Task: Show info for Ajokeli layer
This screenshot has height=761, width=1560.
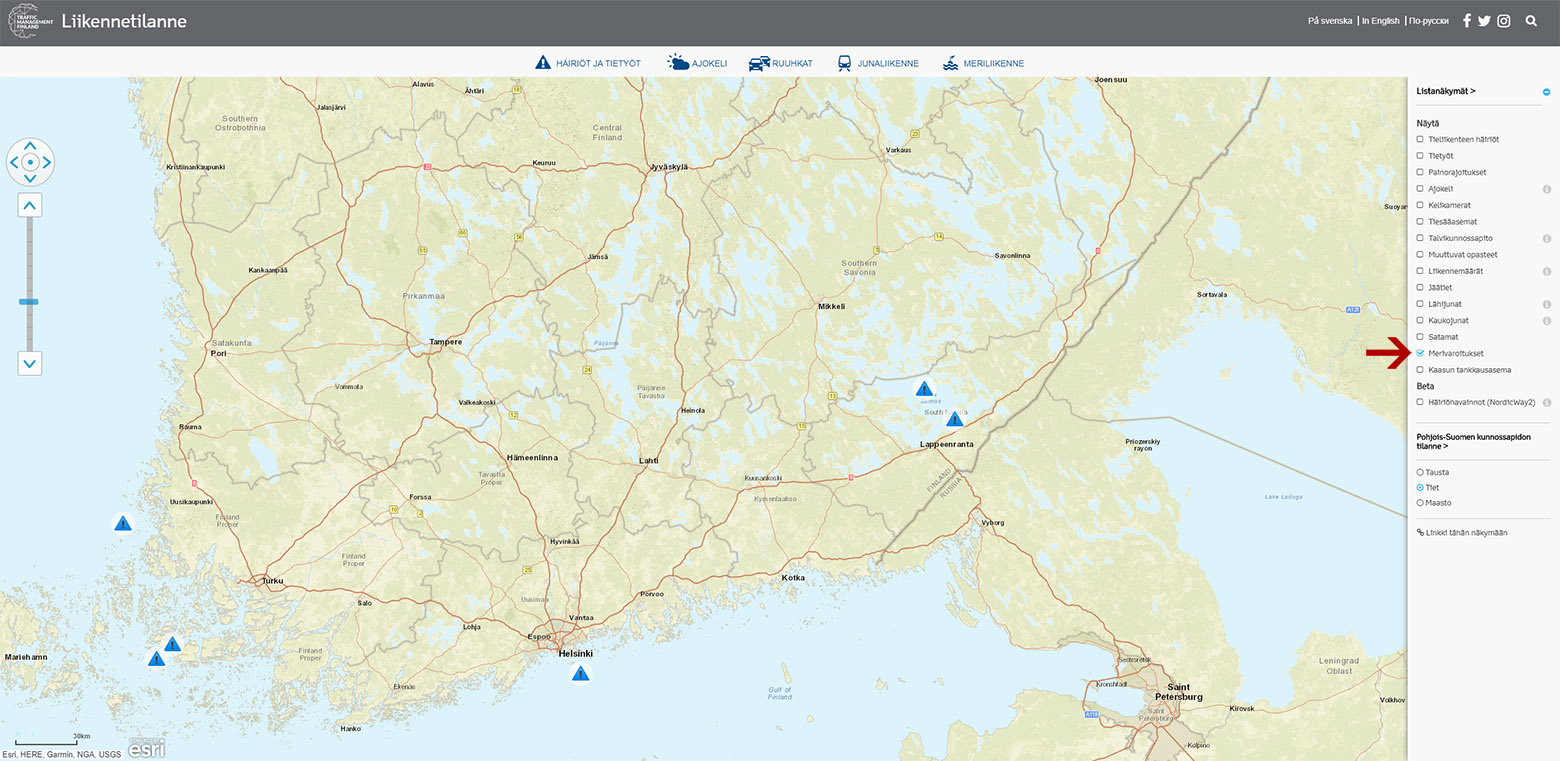Action: coord(1546,189)
